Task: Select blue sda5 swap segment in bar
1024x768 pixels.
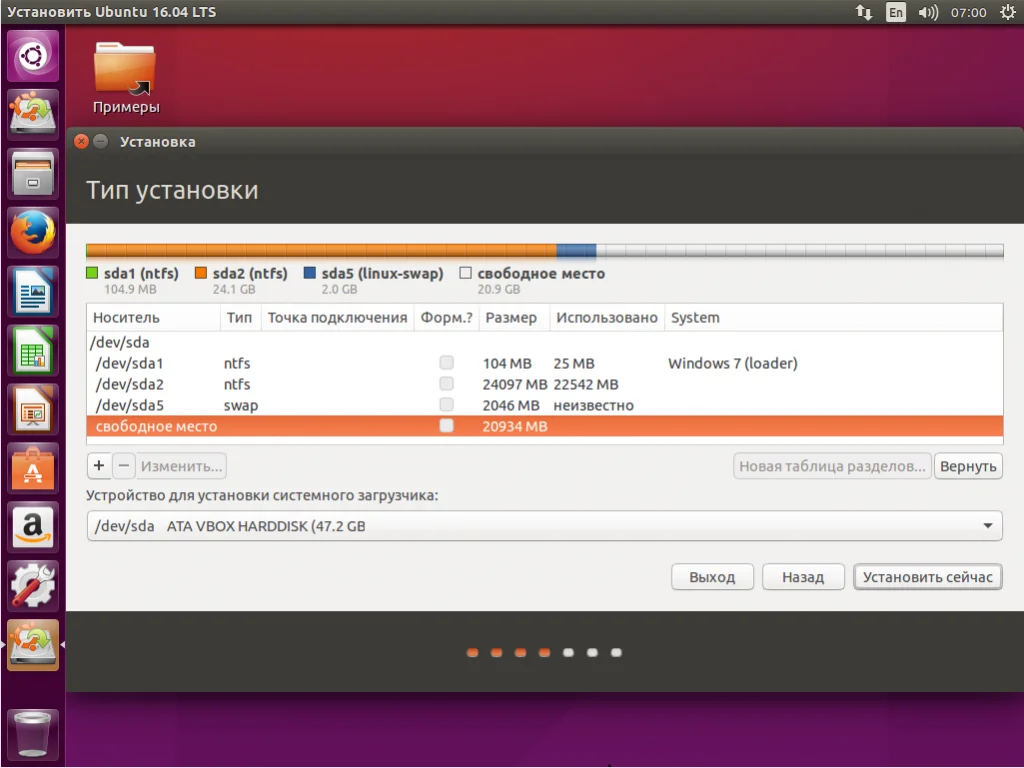Action: pyautogui.click(x=576, y=250)
